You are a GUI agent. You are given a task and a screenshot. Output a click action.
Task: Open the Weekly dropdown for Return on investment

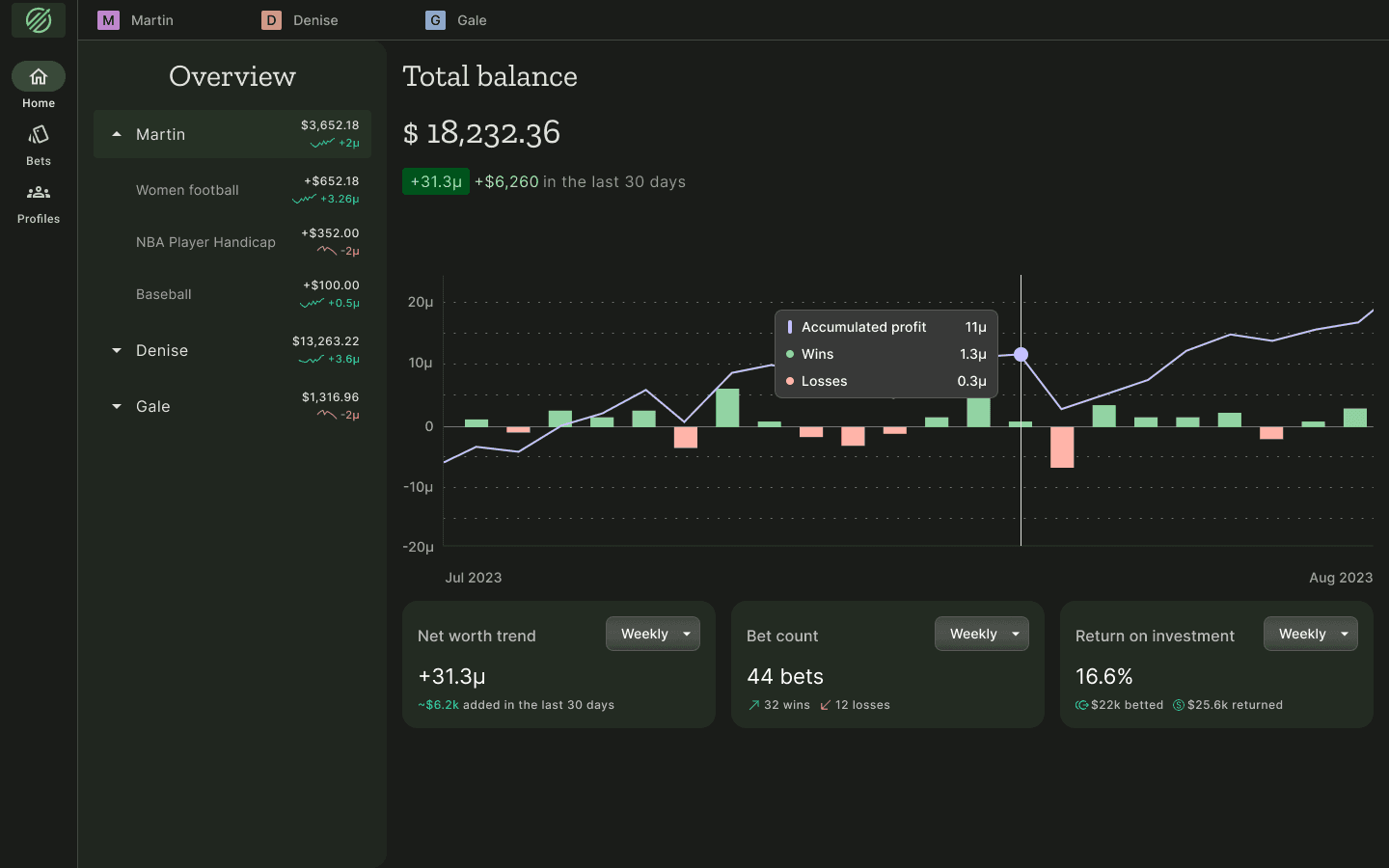click(1310, 634)
